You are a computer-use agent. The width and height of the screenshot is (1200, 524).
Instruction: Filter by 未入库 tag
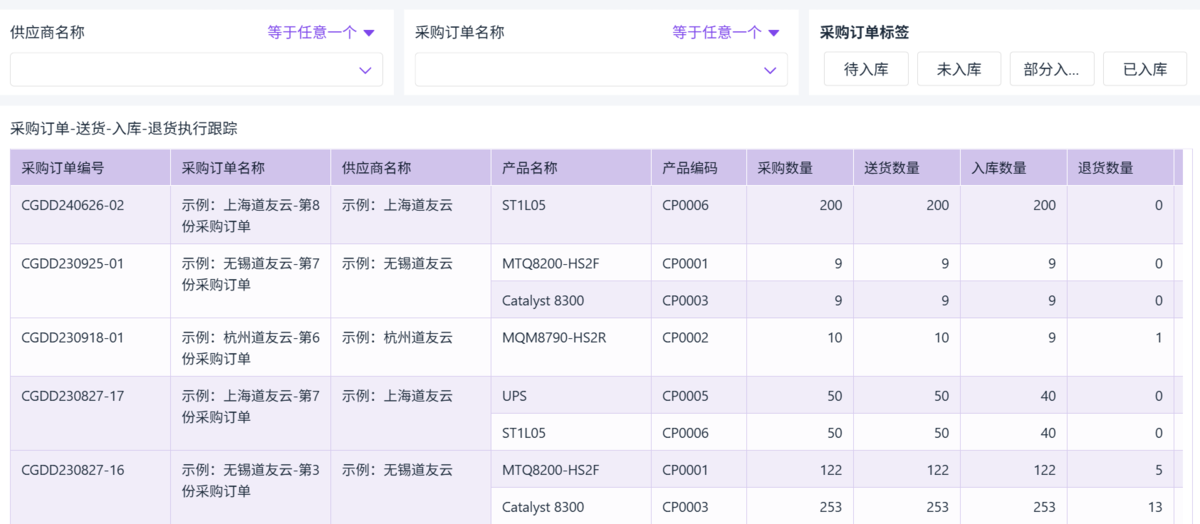[x=959, y=69]
